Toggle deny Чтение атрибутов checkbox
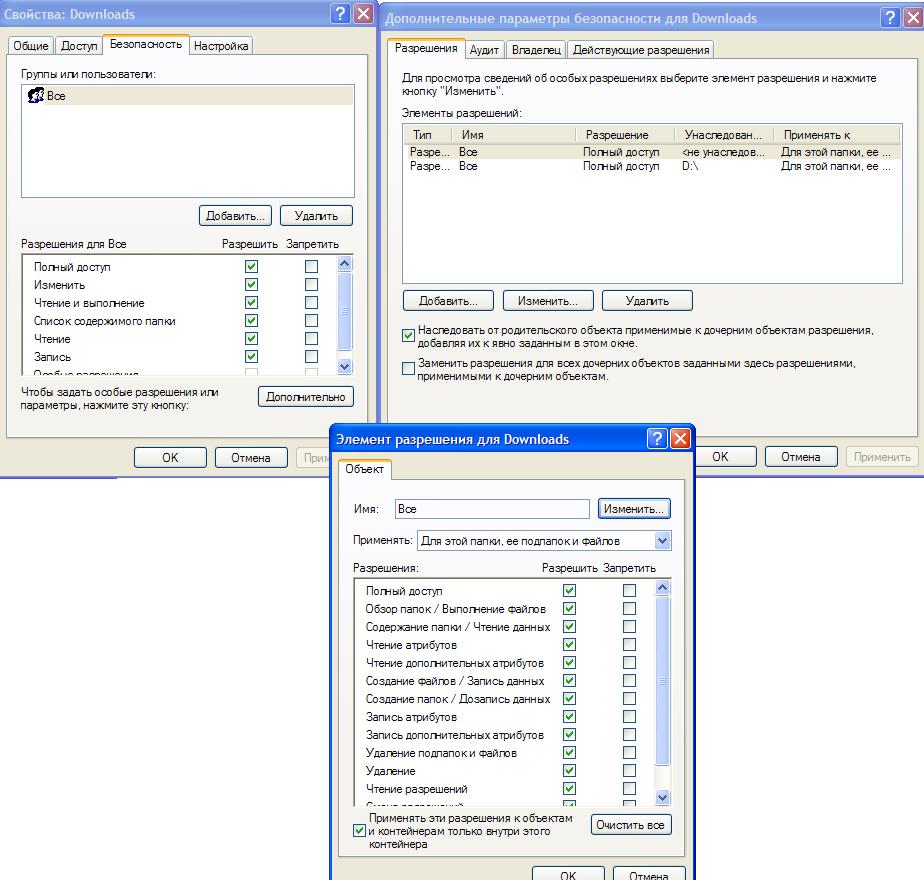The height and width of the screenshot is (880, 924). (x=629, y=644)
